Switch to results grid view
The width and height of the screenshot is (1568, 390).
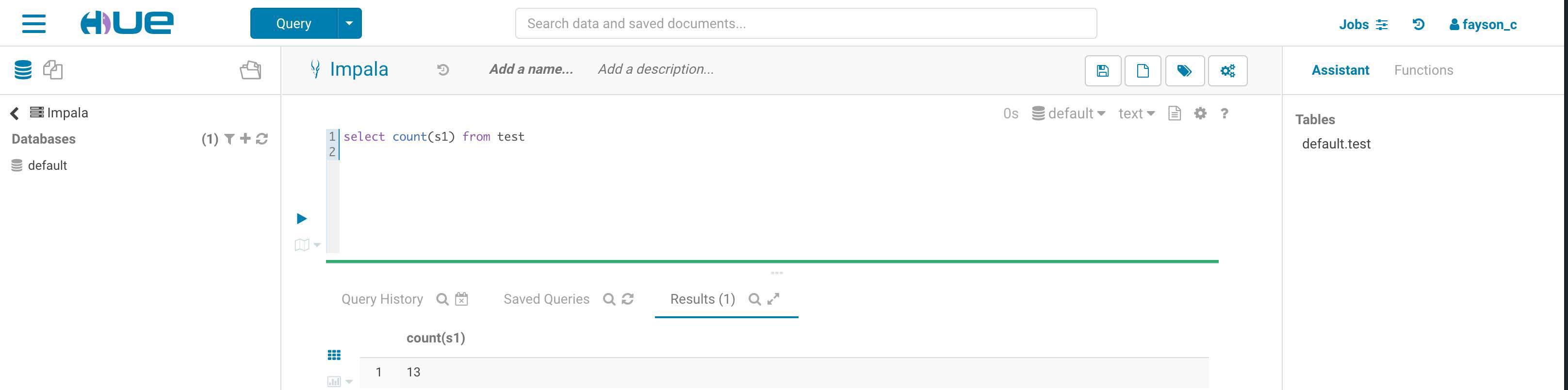(334, 355)
